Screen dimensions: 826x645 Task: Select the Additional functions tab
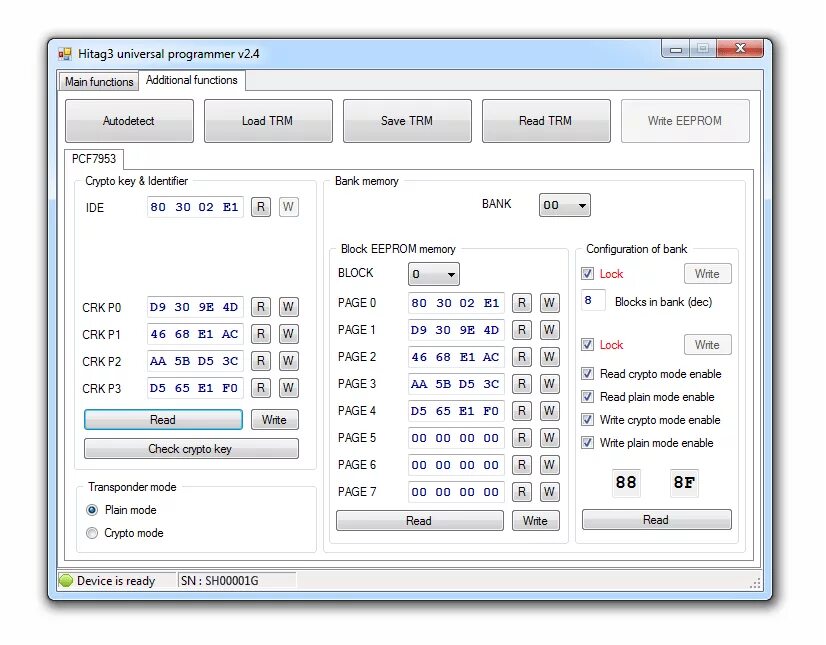click(192, 80)
